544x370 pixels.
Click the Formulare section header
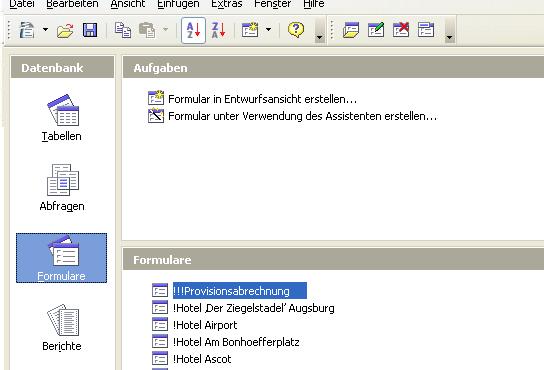[x=333, y=259]
